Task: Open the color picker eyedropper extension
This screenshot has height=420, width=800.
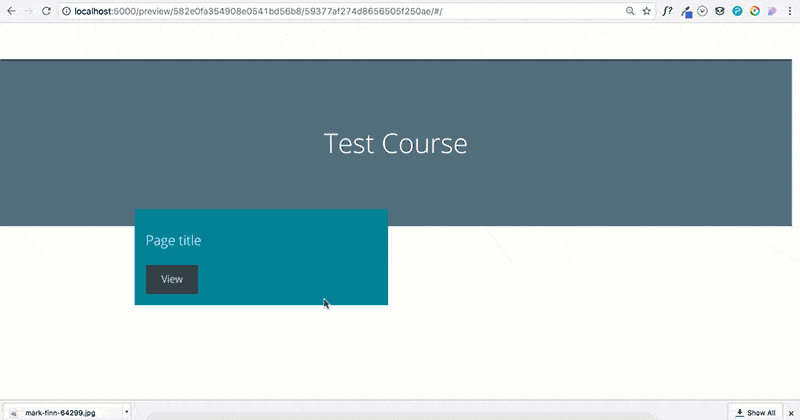Action: click(x=686, y=11)
